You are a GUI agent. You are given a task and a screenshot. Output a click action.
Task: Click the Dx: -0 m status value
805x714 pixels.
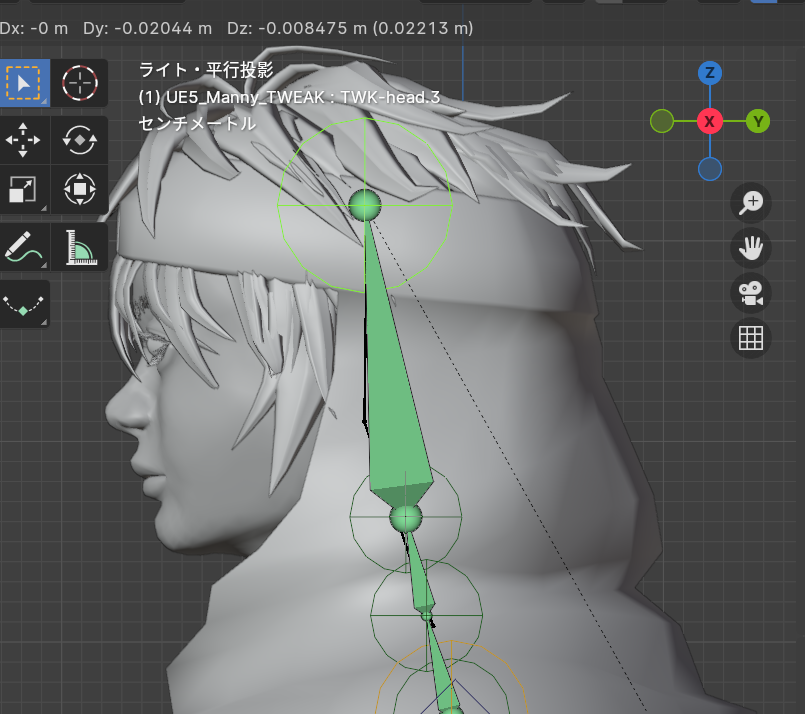tap(34, 28)
